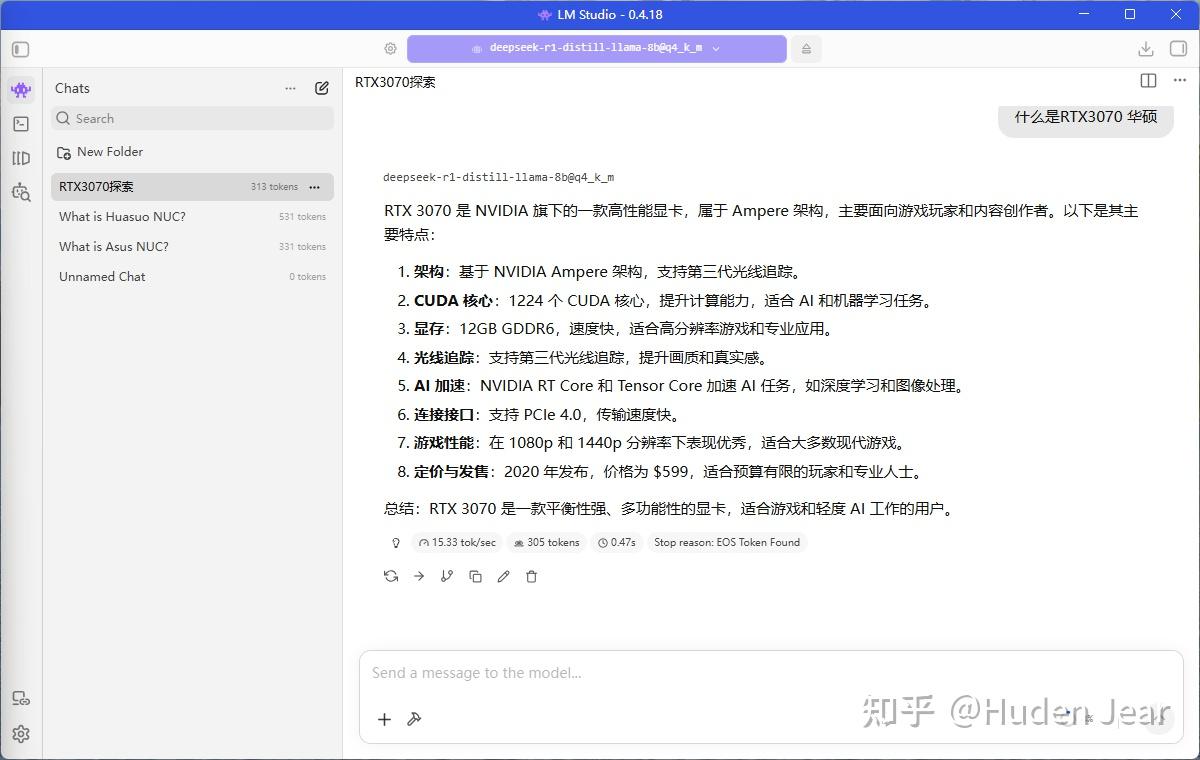
Task: Copy the assistant message
Action: pyautogui.click(x=475, y=577)
